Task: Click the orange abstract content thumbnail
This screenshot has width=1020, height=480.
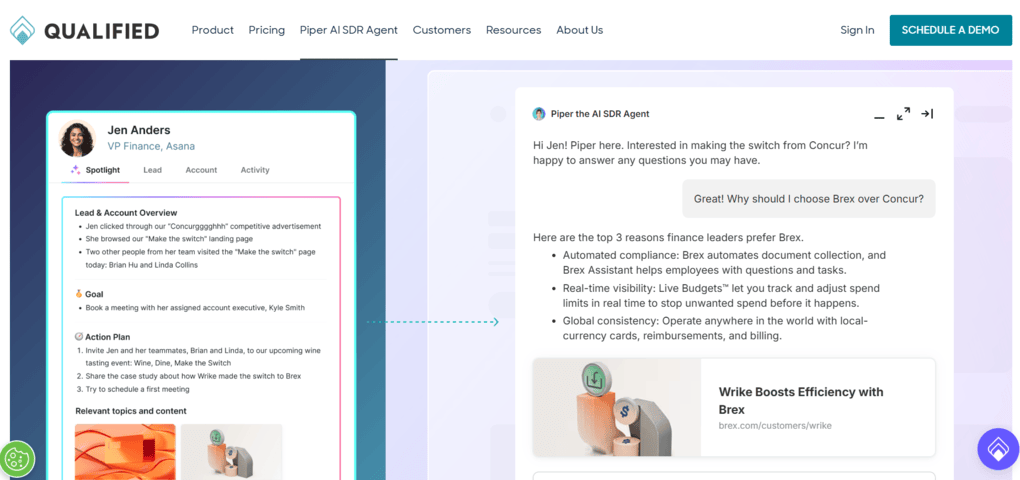Action: click(125, 450)
